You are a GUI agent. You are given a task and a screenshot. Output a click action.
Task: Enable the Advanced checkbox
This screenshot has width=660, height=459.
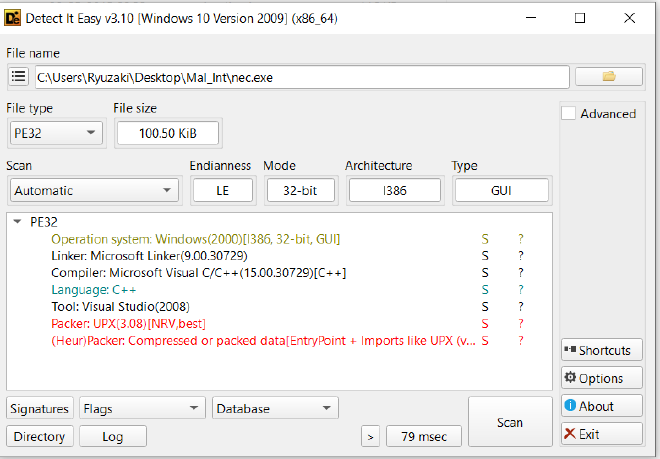tap(569, 114)
